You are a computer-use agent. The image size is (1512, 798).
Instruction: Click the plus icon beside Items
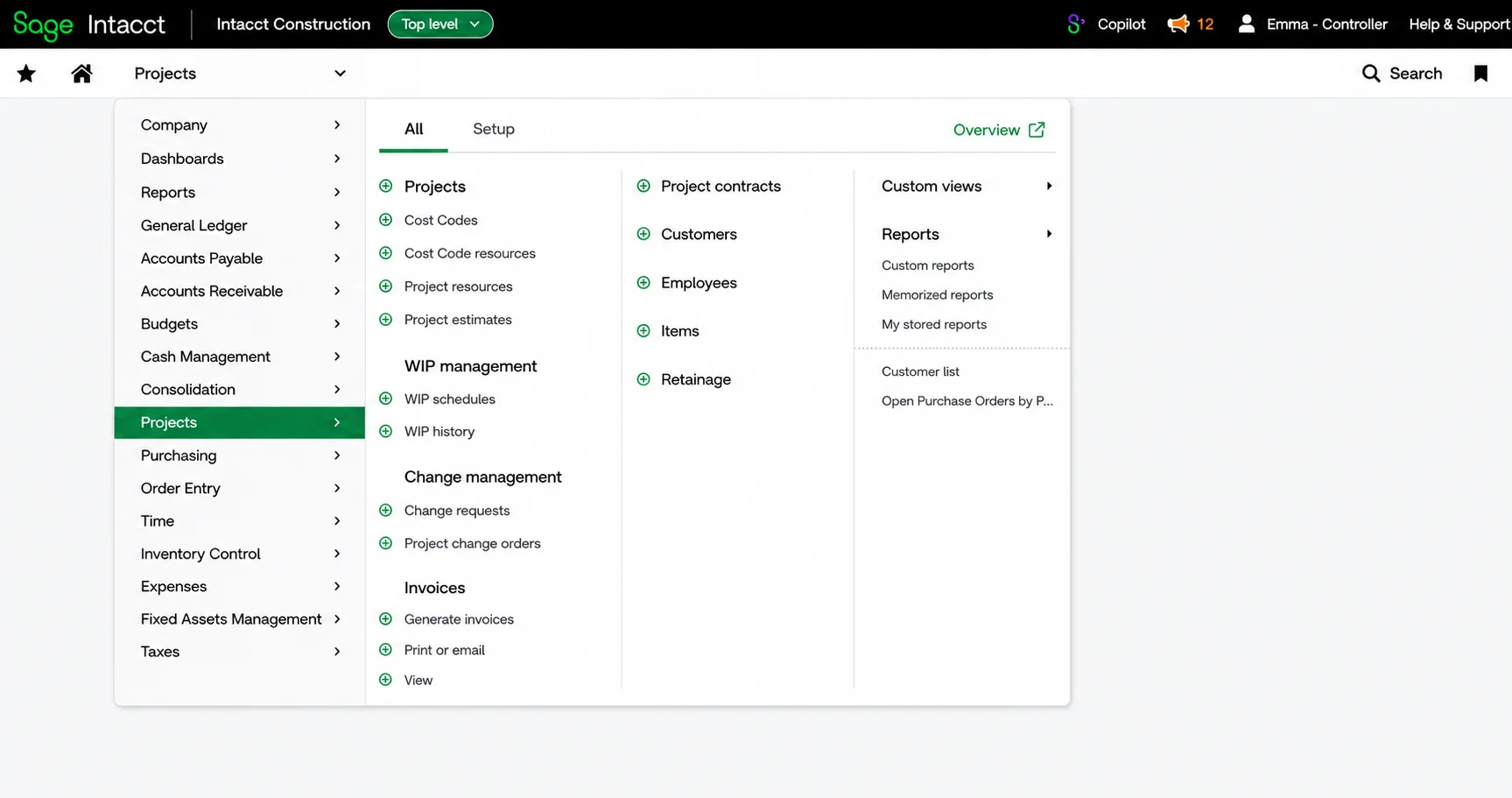643,330
